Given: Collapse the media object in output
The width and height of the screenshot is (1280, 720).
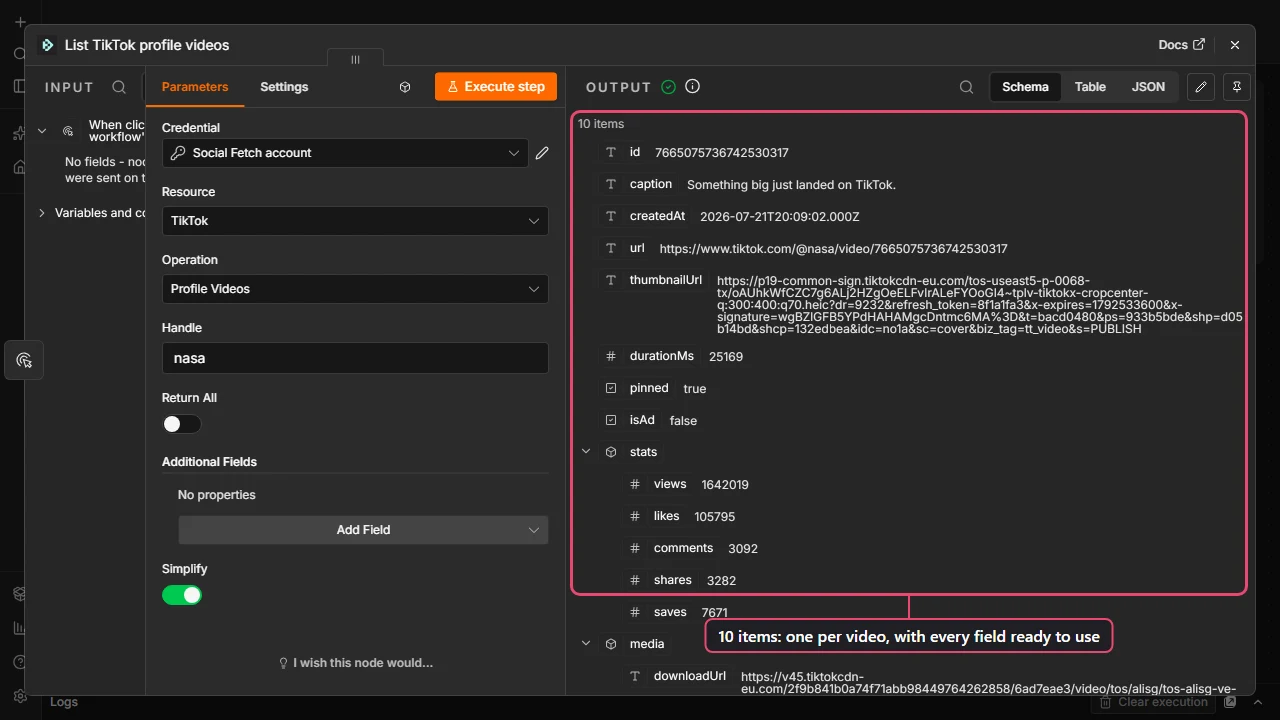Looking at the screenshot, I should coord(586,644).
